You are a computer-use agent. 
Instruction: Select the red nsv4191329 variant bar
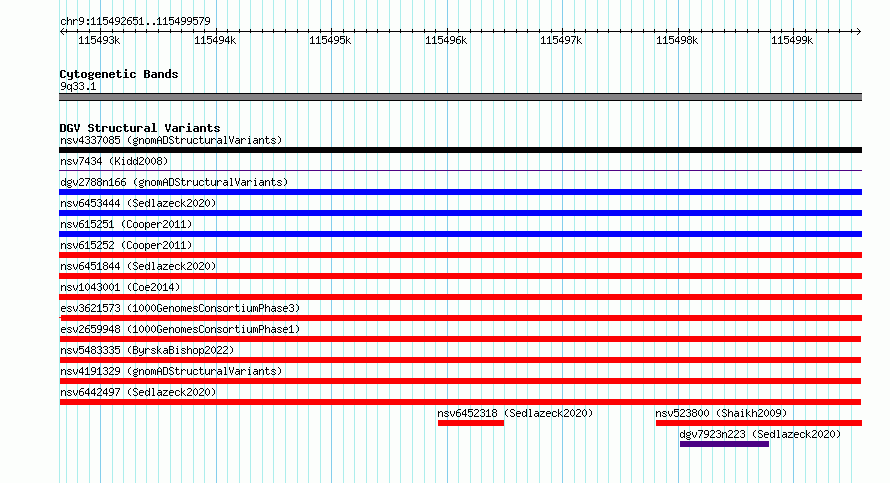tap(460, 381)
